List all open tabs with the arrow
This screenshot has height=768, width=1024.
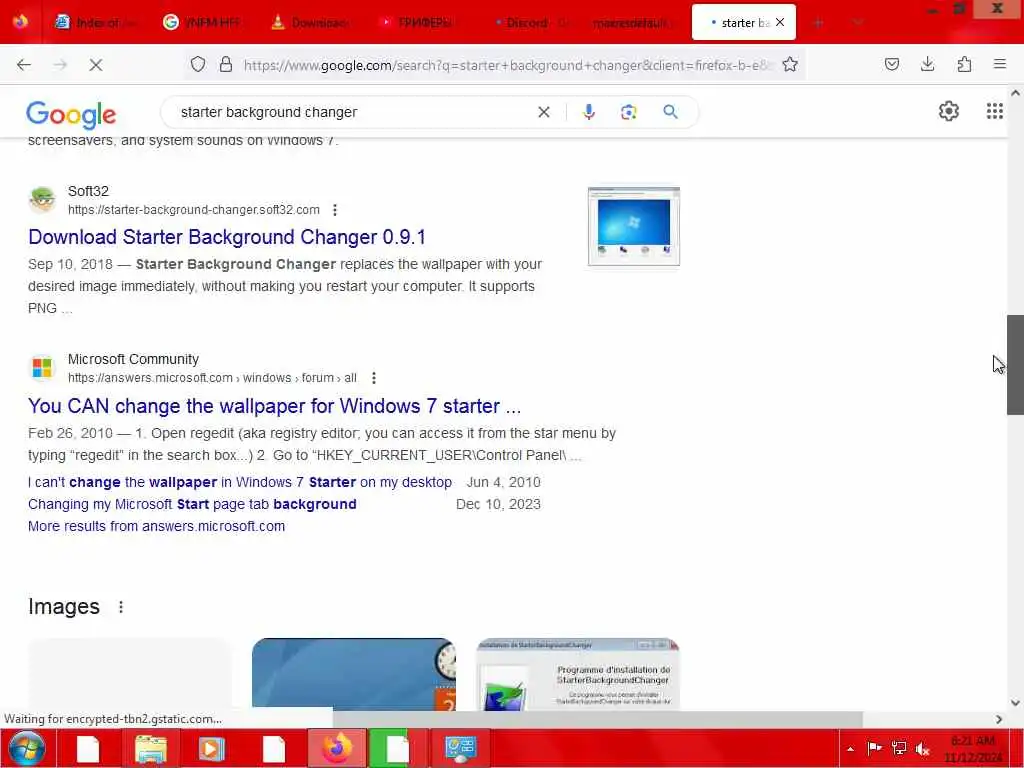point(857,23)
